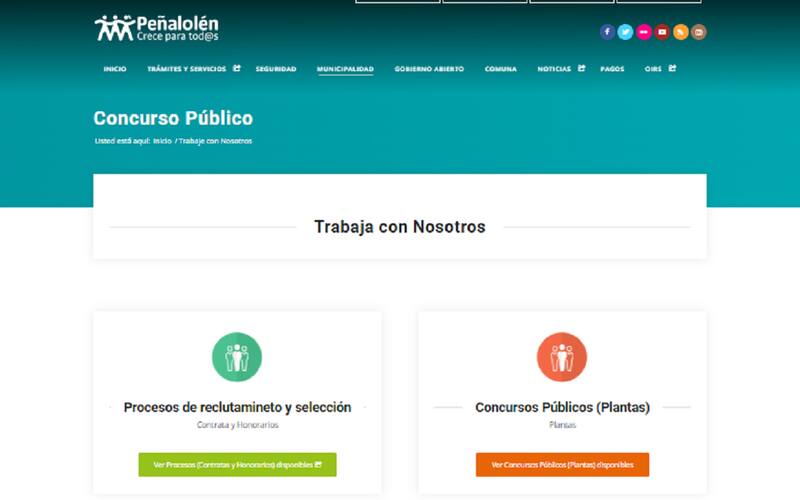Open the Twitter social icon
The width and height of the screenshot is (800, 500).
[x=625, y=32]
